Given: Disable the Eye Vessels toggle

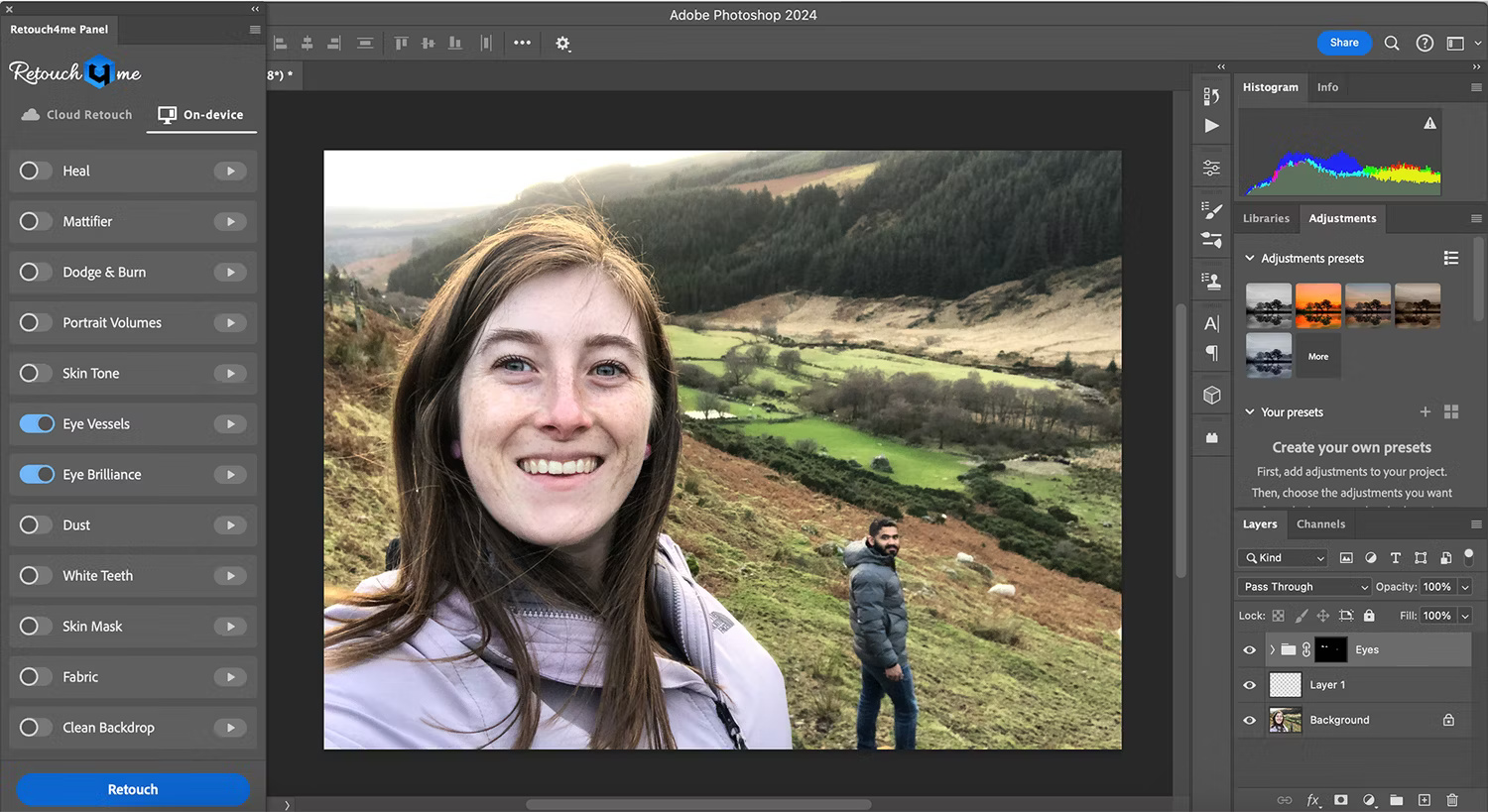Looking at the screenshot, I should [x=37, y=423].
